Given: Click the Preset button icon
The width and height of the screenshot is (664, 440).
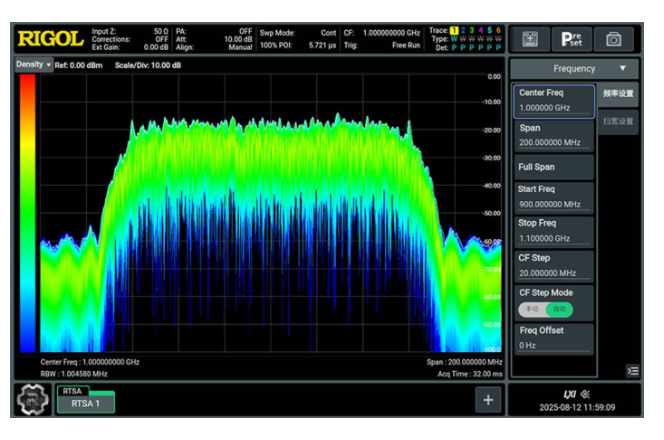Looking at the screenshot, I should pos(572,39).
